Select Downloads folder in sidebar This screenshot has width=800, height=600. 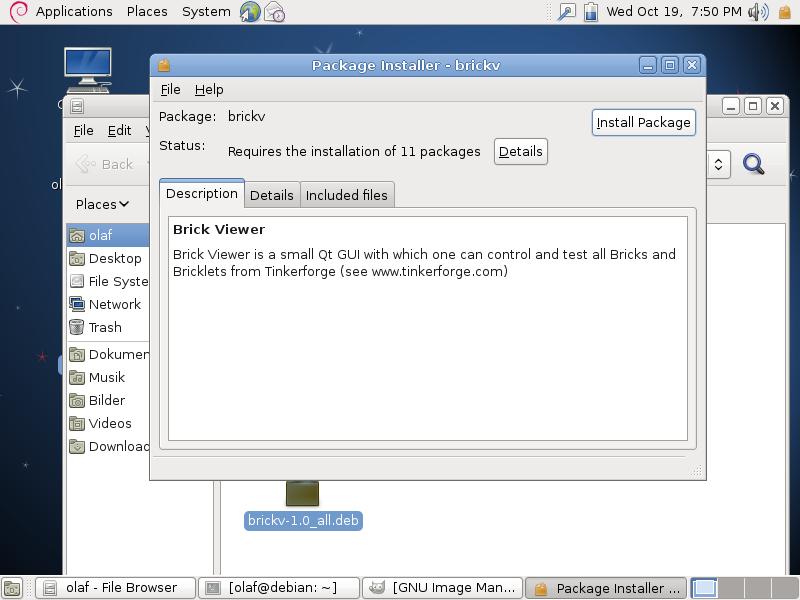(x=108, y=446)
